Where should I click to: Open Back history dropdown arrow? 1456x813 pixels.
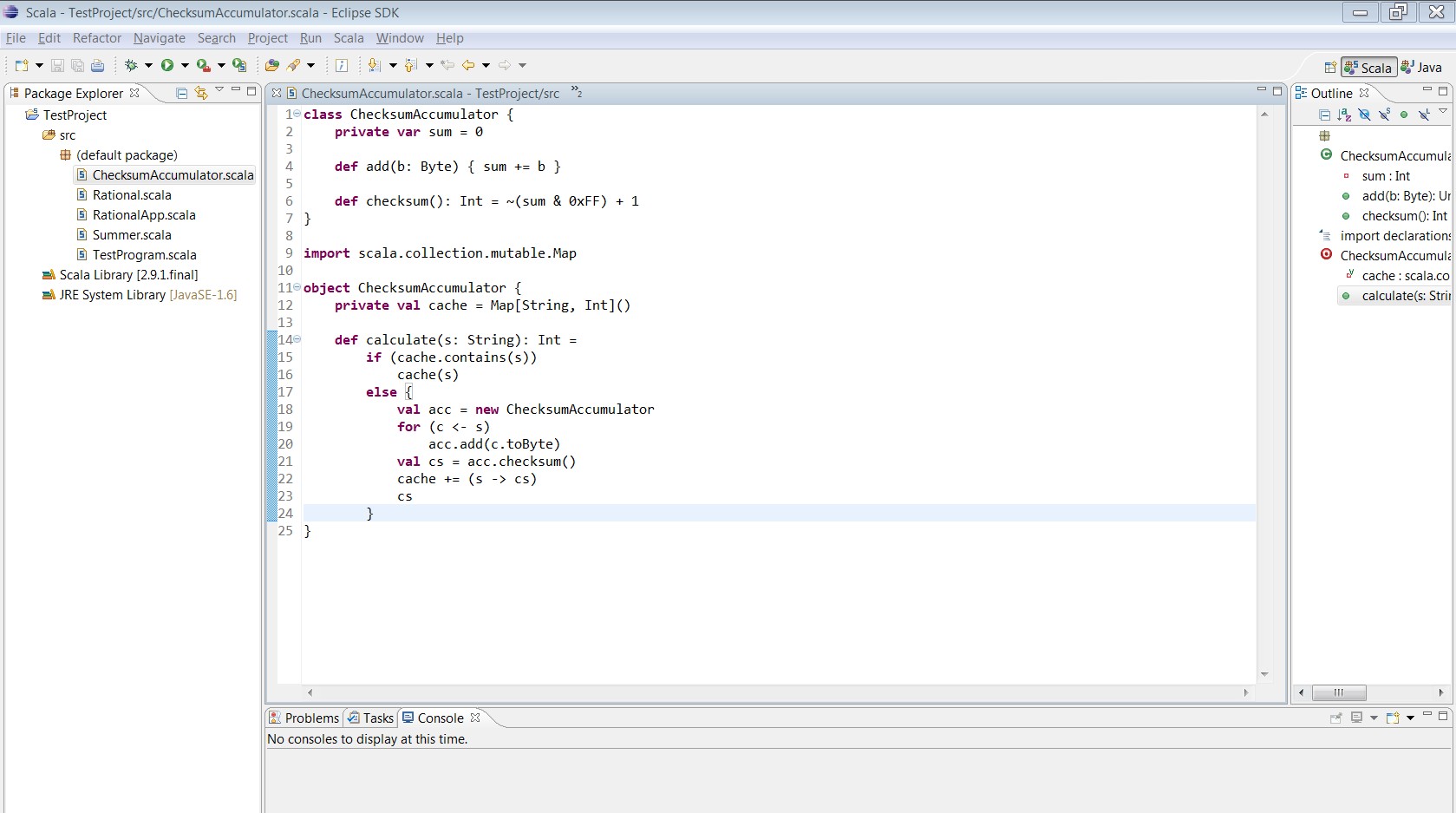tap(486, 65)
